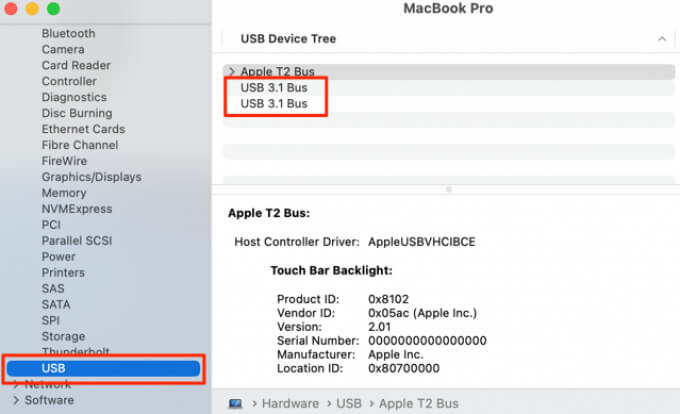Viewport: 680px width, 414px height.
Task: Zoom window with green button
Action: (x=53, y=9)
